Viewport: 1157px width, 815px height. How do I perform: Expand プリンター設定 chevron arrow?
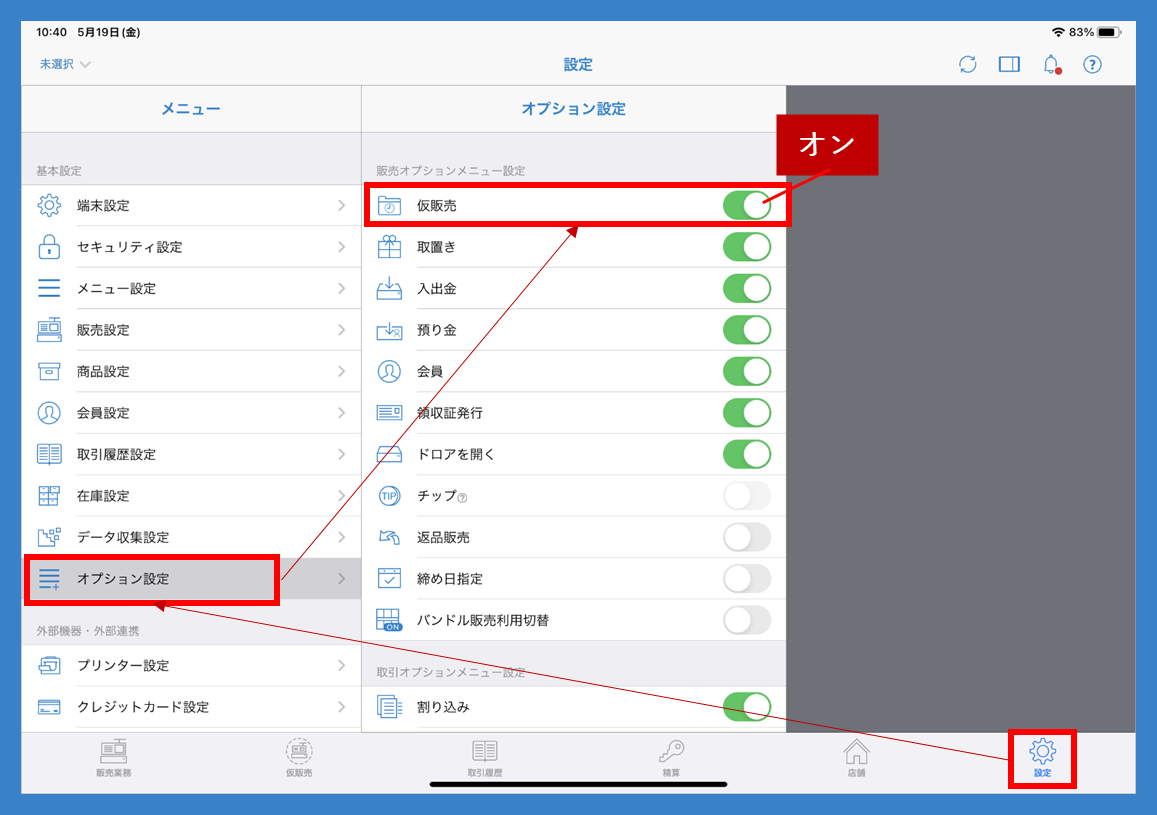click(x=341, y=666)
